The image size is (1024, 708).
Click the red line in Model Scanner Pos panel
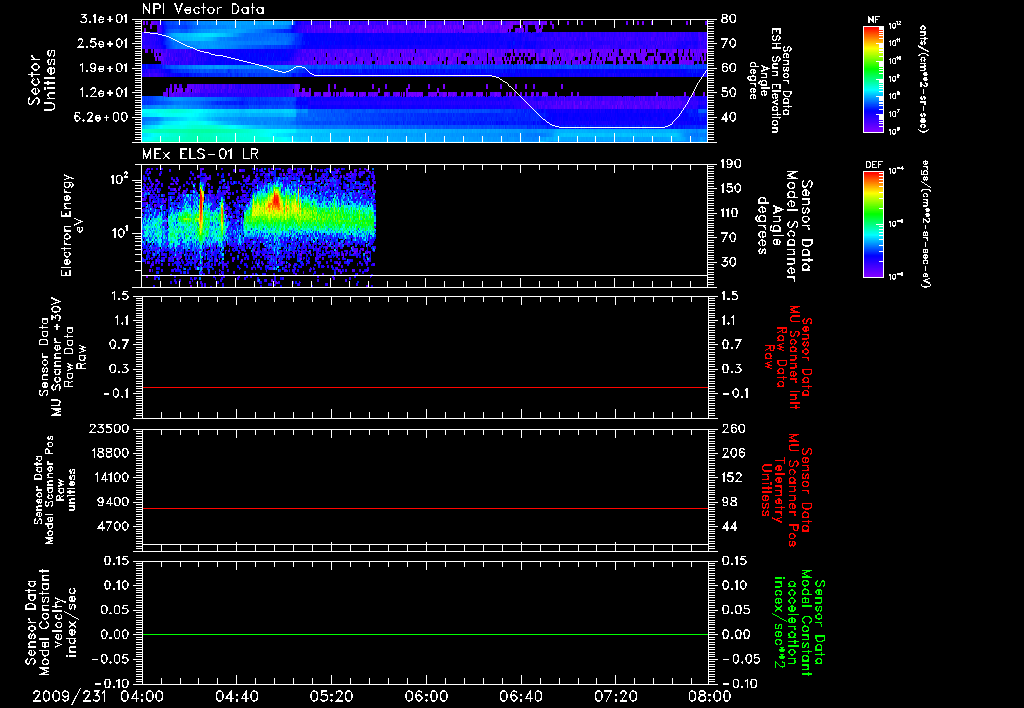point(424,508)
